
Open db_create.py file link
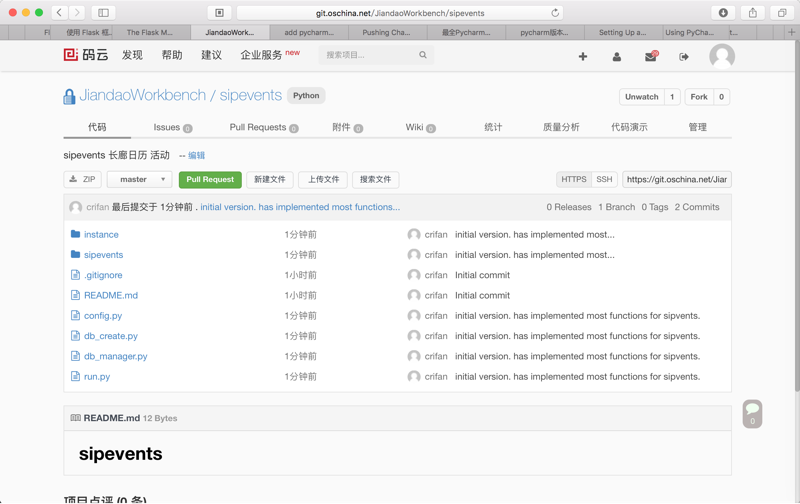(x=111, y=336)
